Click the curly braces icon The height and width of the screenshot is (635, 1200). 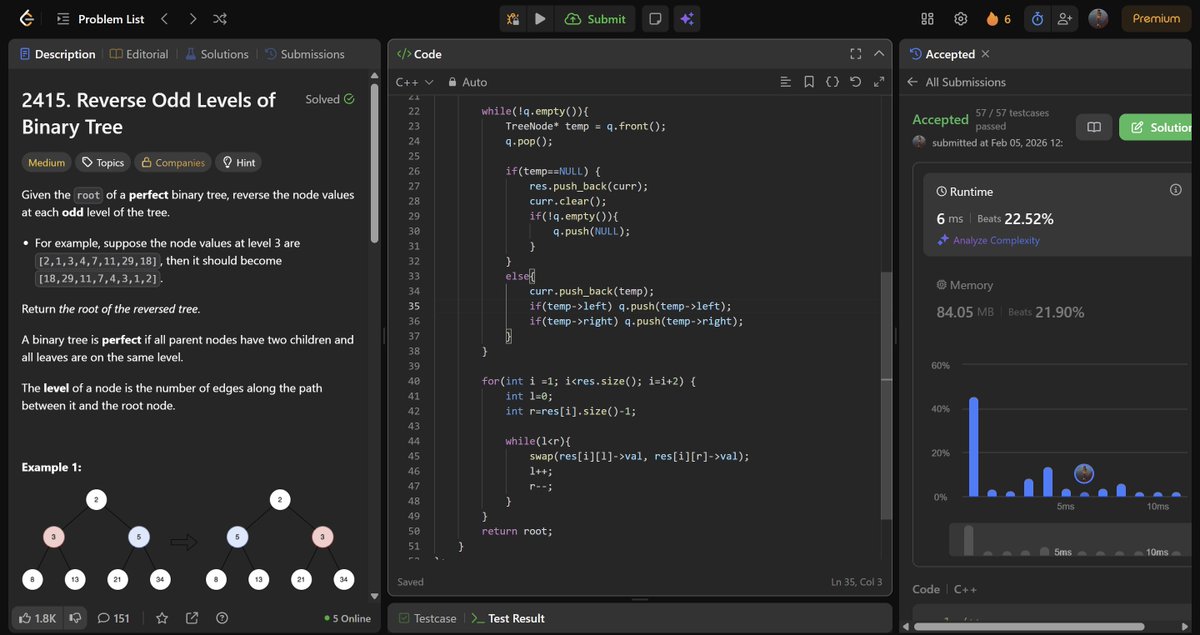click(x=832, y=82)
